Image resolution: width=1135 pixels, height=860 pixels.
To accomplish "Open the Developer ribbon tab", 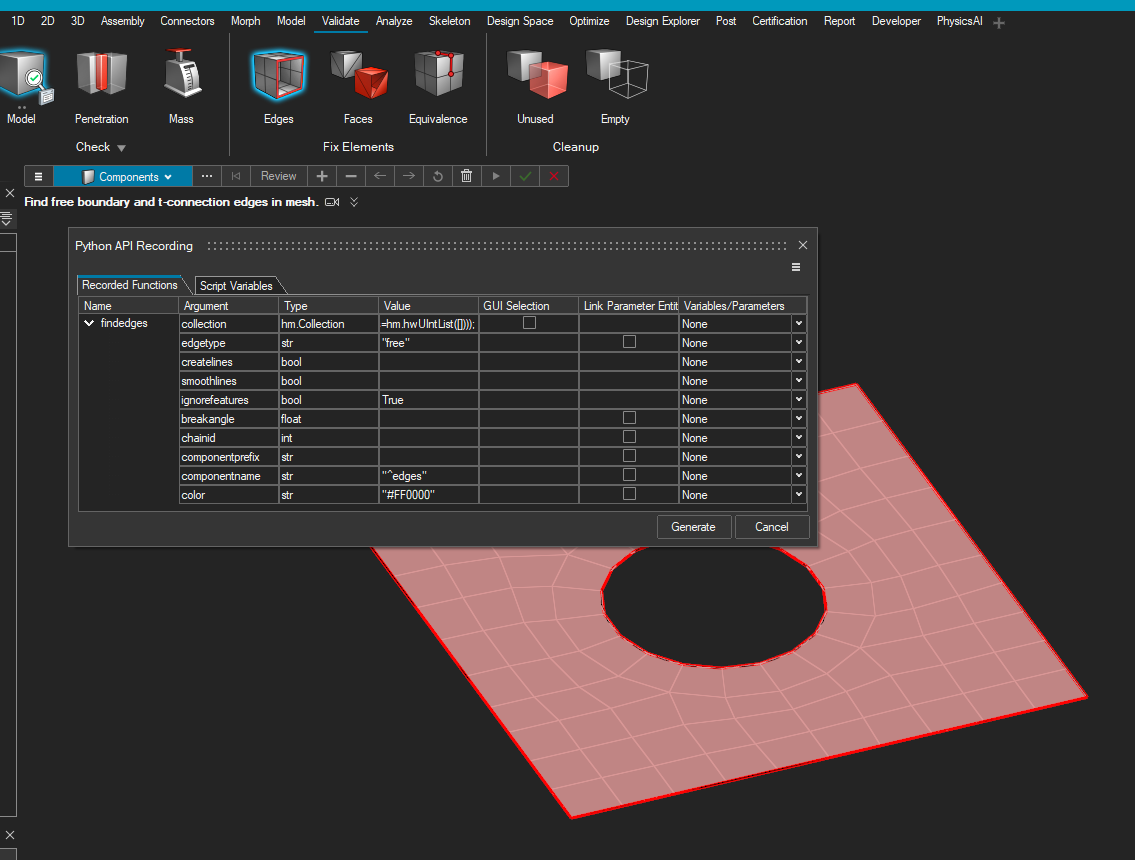I will [896, 21].
